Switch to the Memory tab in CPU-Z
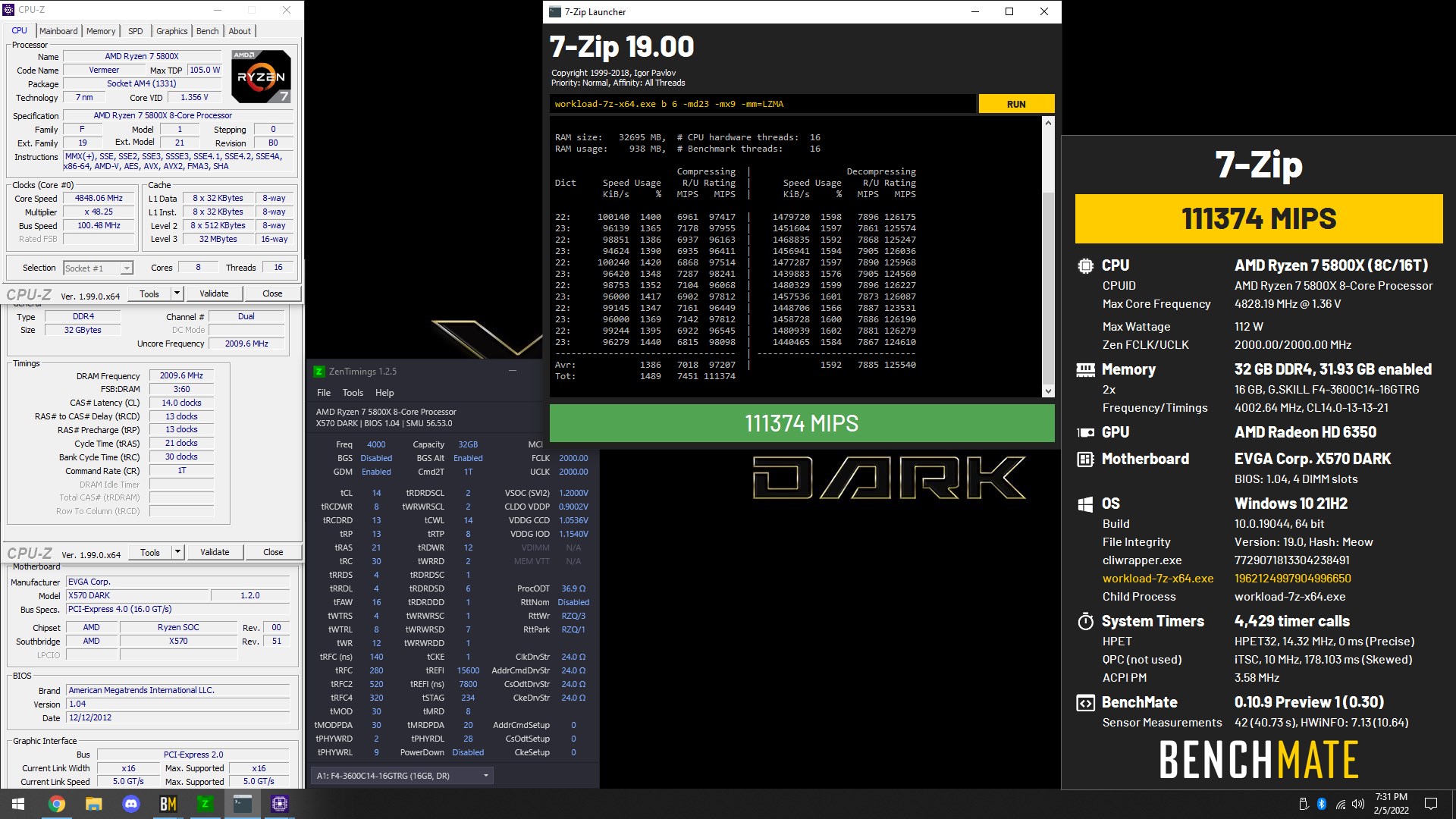The width and height of the screenshot is (1456, 819). 101,31
